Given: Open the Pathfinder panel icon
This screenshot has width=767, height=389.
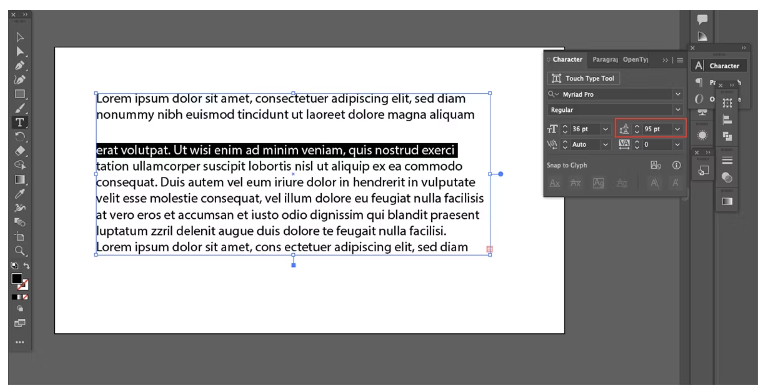Looking at the screenshot, I should click(x=727, y=136).
